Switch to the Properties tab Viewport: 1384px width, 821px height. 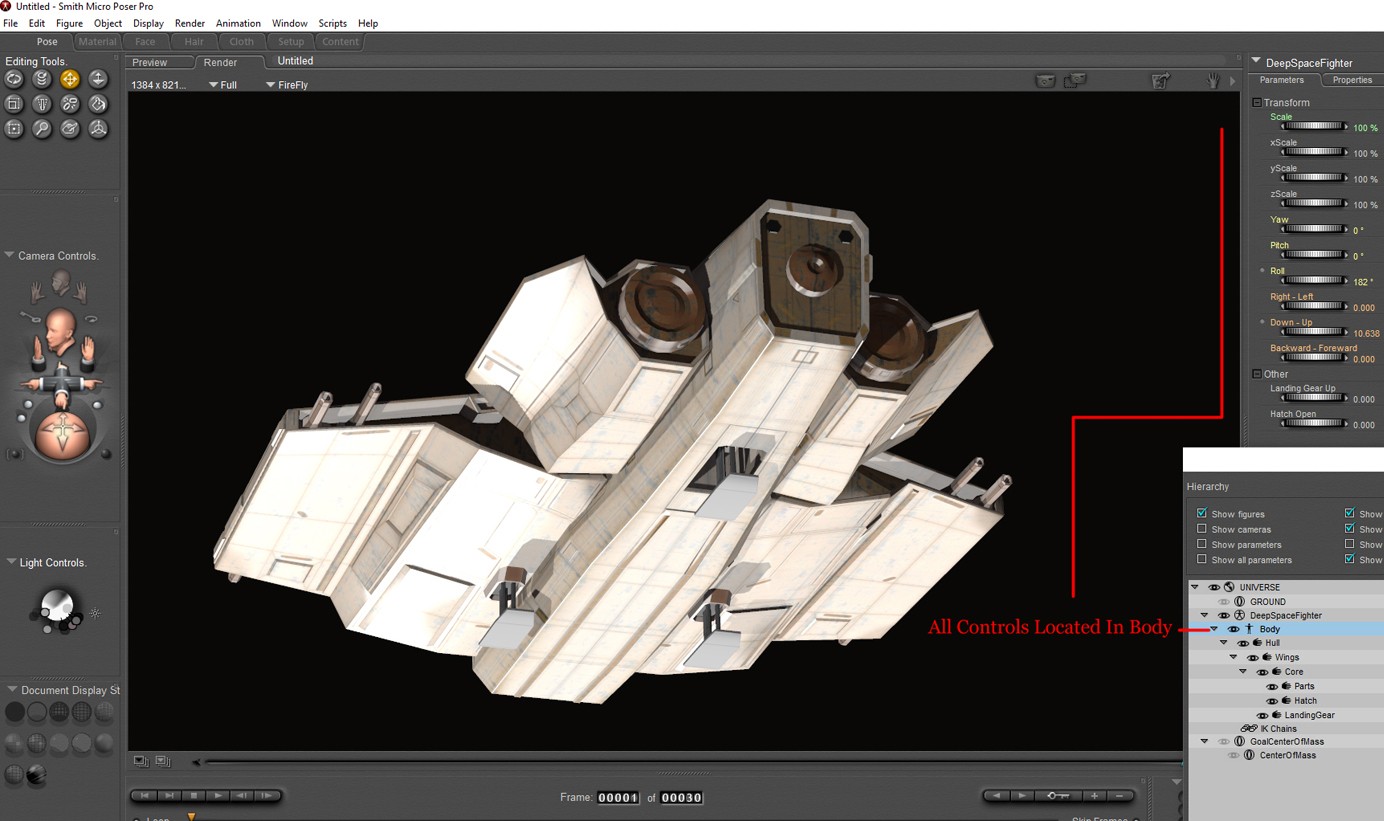click(1352, 80)
